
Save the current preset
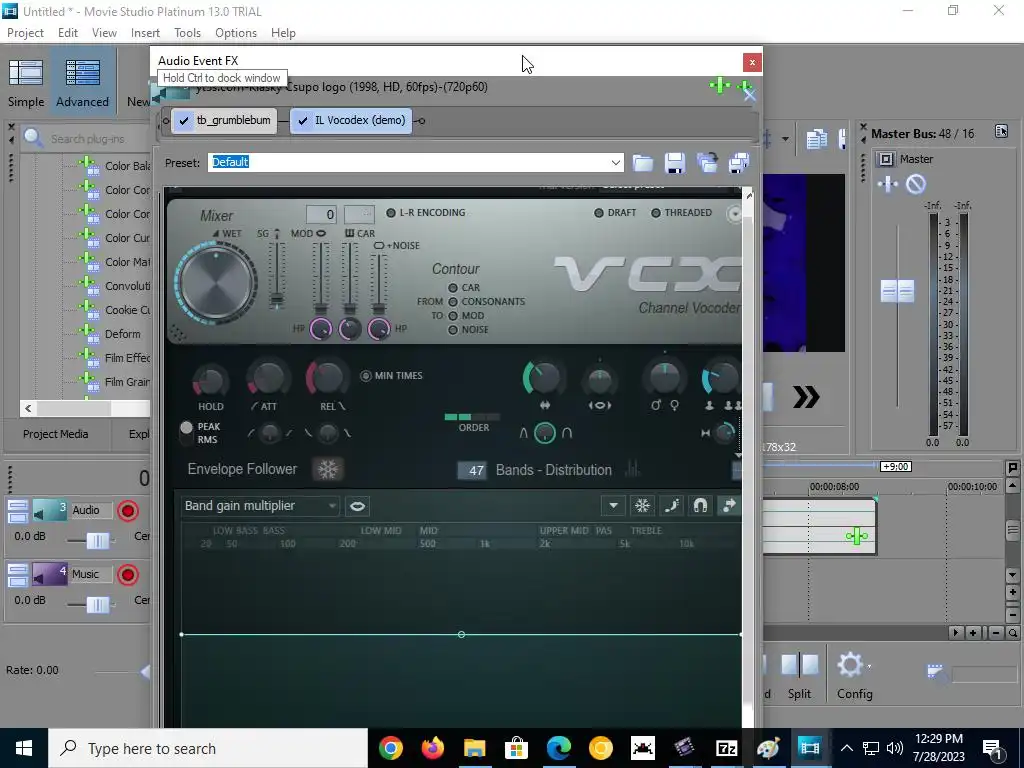click(x=675, y=163)
